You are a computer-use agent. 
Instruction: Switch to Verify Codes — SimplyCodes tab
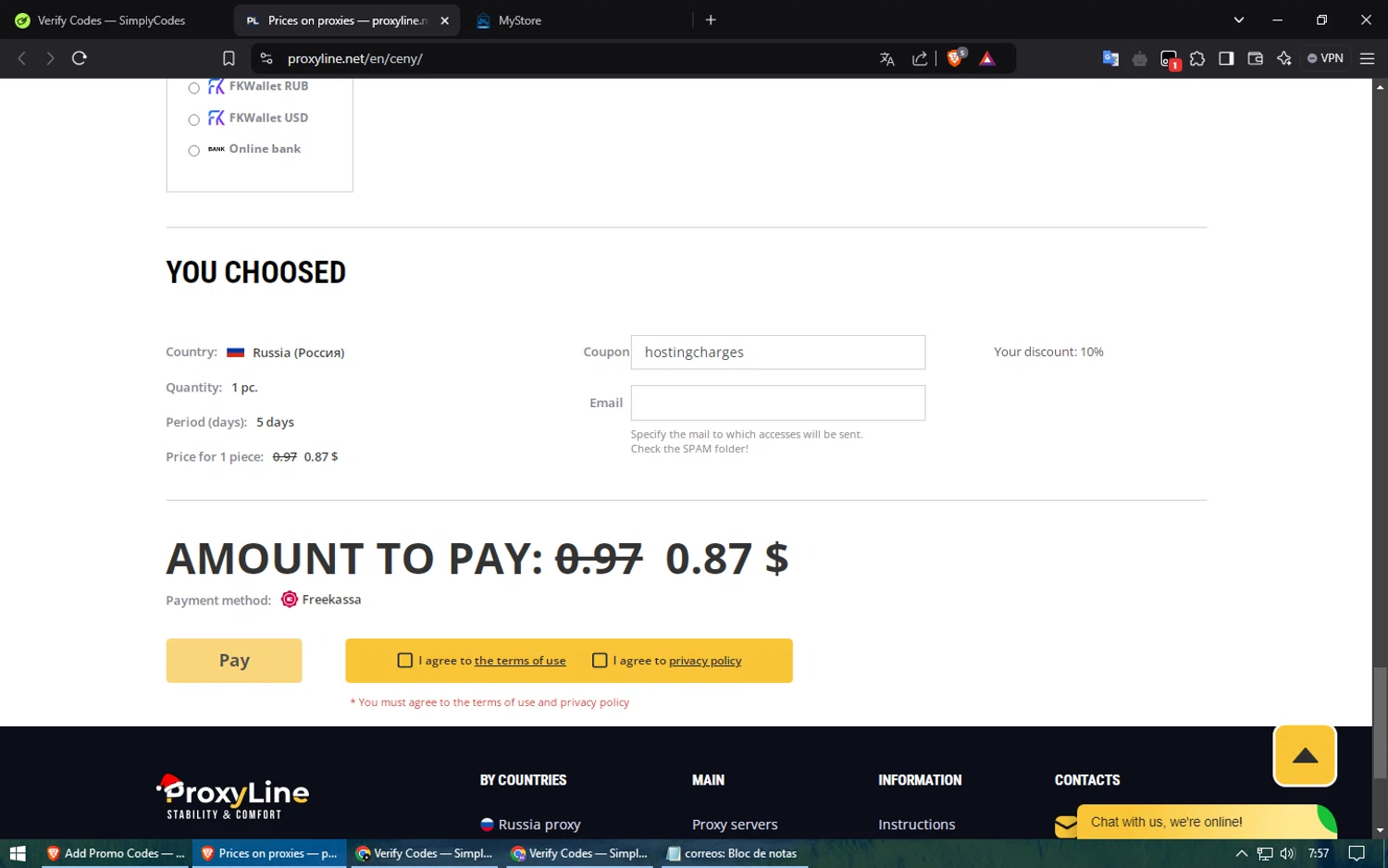click(x=111, y=20)
